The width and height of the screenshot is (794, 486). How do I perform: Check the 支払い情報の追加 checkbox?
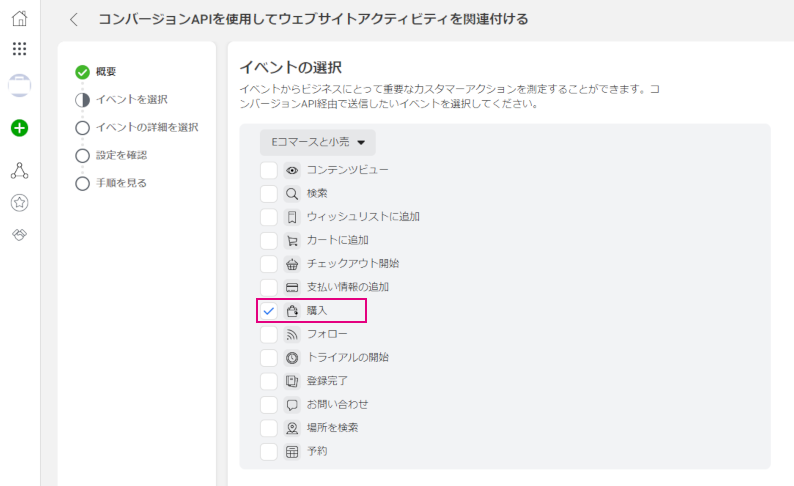coord(269,287)
